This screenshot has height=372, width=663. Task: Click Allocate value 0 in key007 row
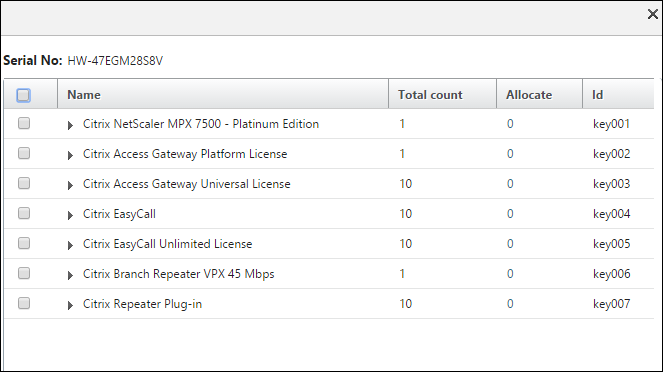(510, 304)
